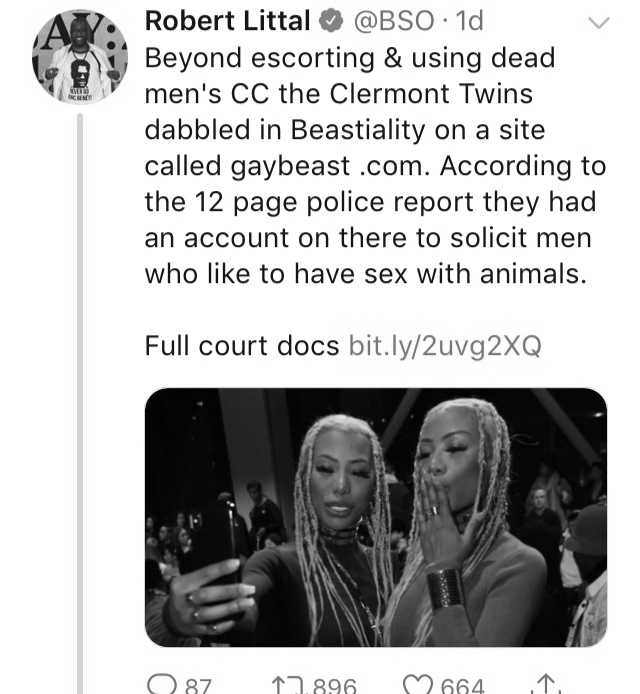Viewport: 640px width, 694px height.
Task: Open the 896 retweets count
Action: [334, 686]
